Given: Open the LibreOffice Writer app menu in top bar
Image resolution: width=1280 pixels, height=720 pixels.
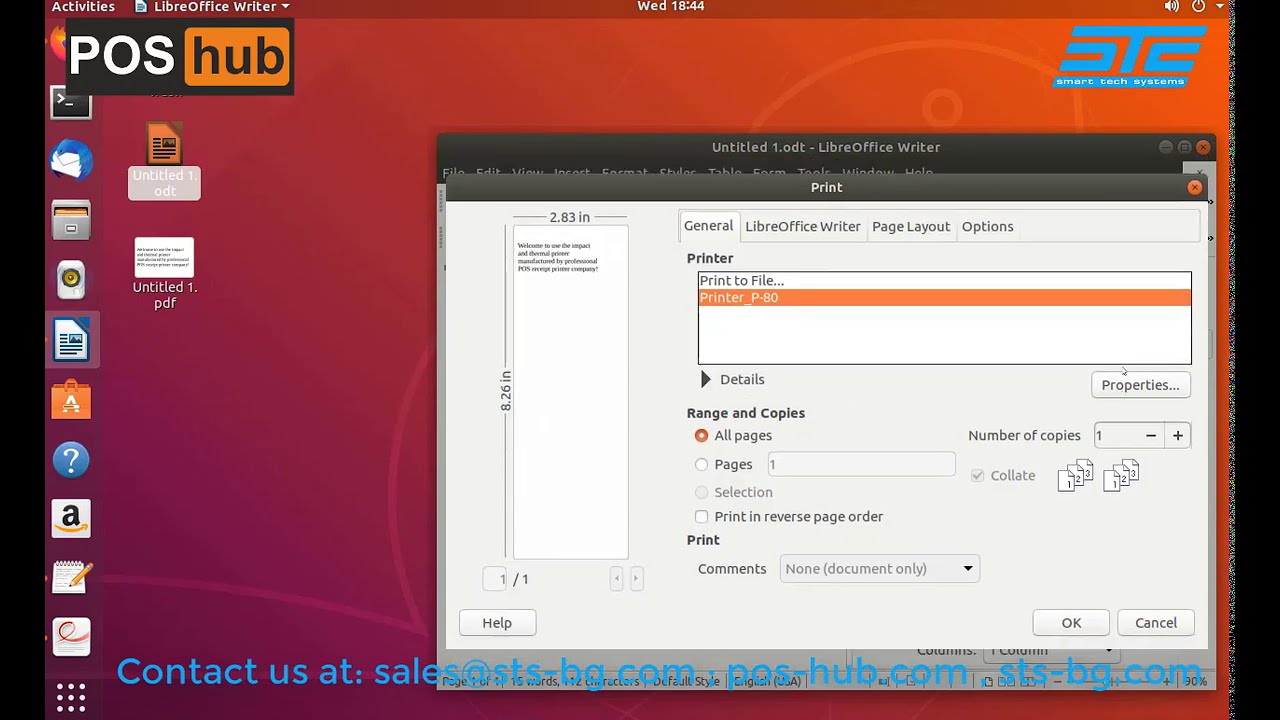Looking at the screenshot, I should [212, 7].
